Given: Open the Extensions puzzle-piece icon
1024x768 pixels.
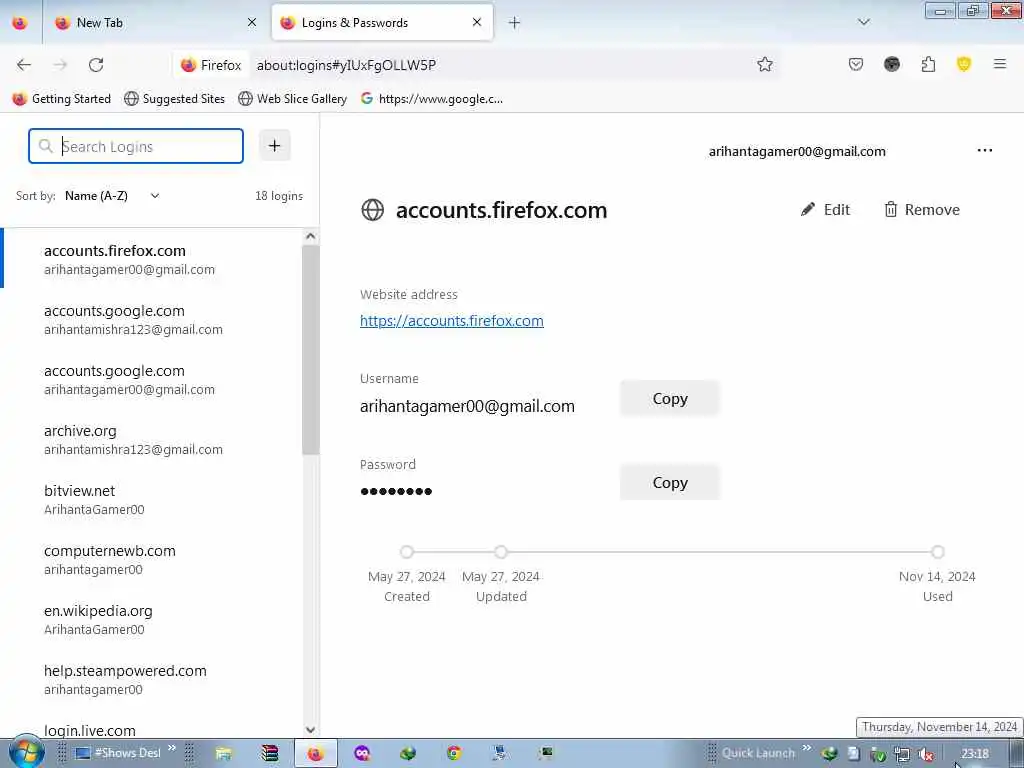Looking at the screenshot, I should pyautogui.click(x=928, y=64).
